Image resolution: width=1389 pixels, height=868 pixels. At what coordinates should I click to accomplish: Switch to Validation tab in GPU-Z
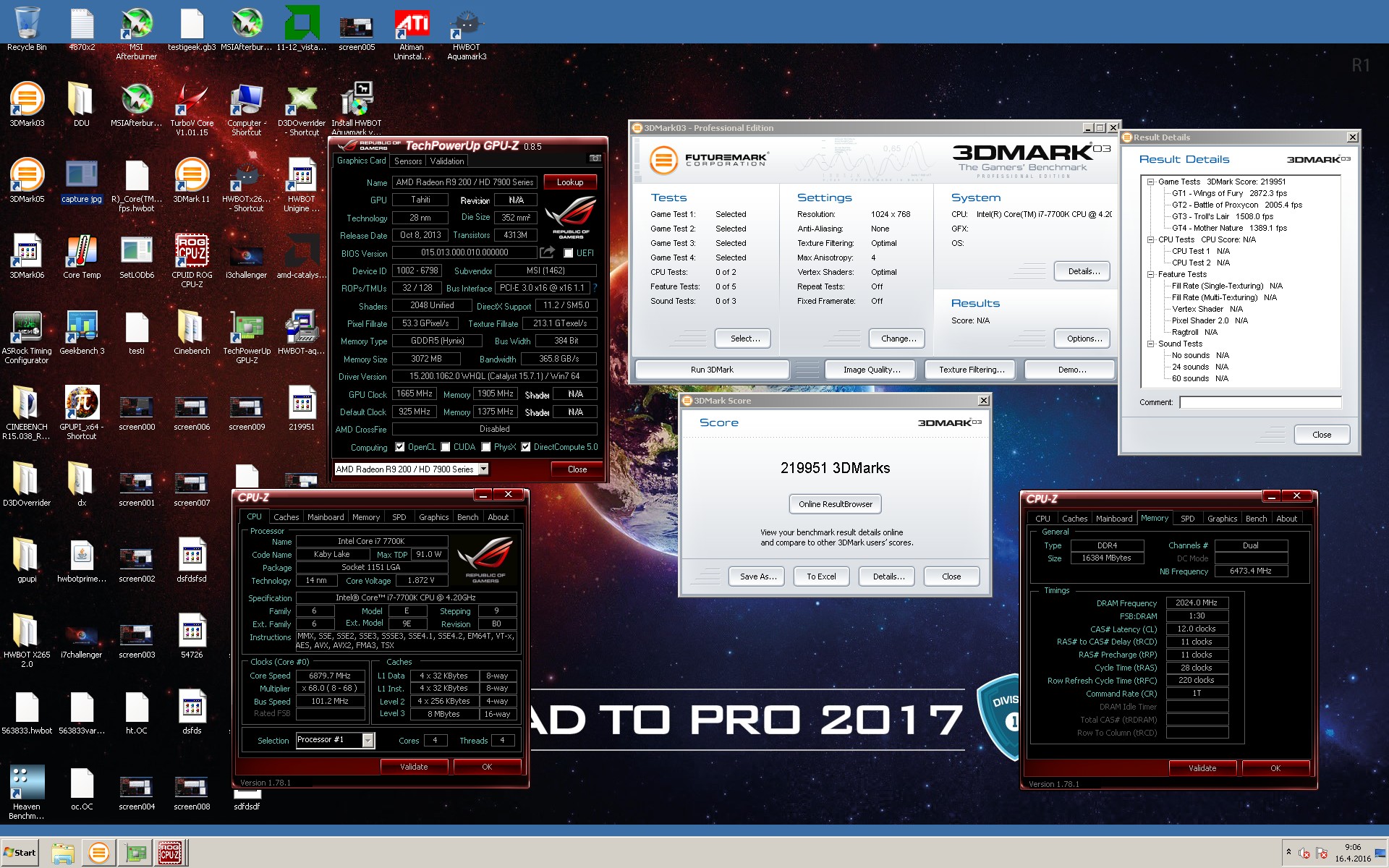pyautogui.click(x=447, y=161)
